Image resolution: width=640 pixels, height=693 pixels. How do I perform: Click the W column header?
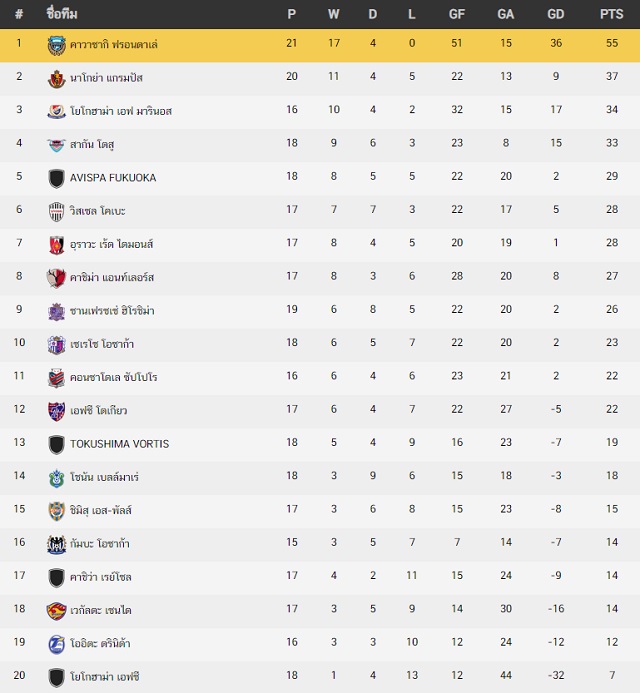(x=334, y=14)
